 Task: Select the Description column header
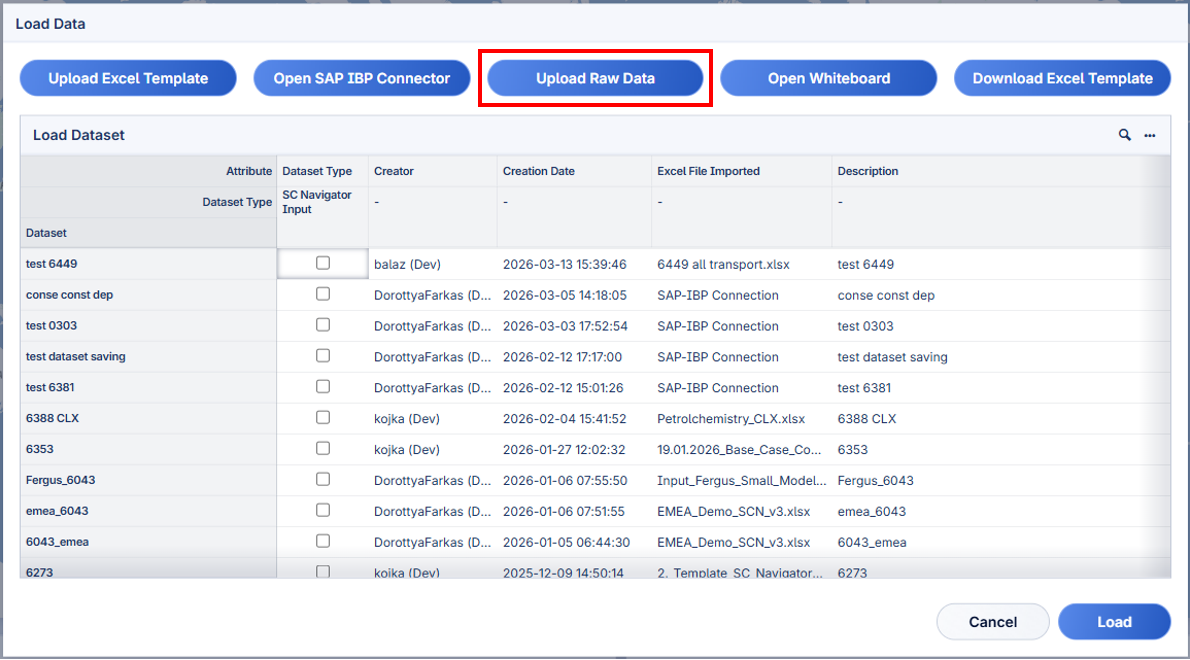868,171
